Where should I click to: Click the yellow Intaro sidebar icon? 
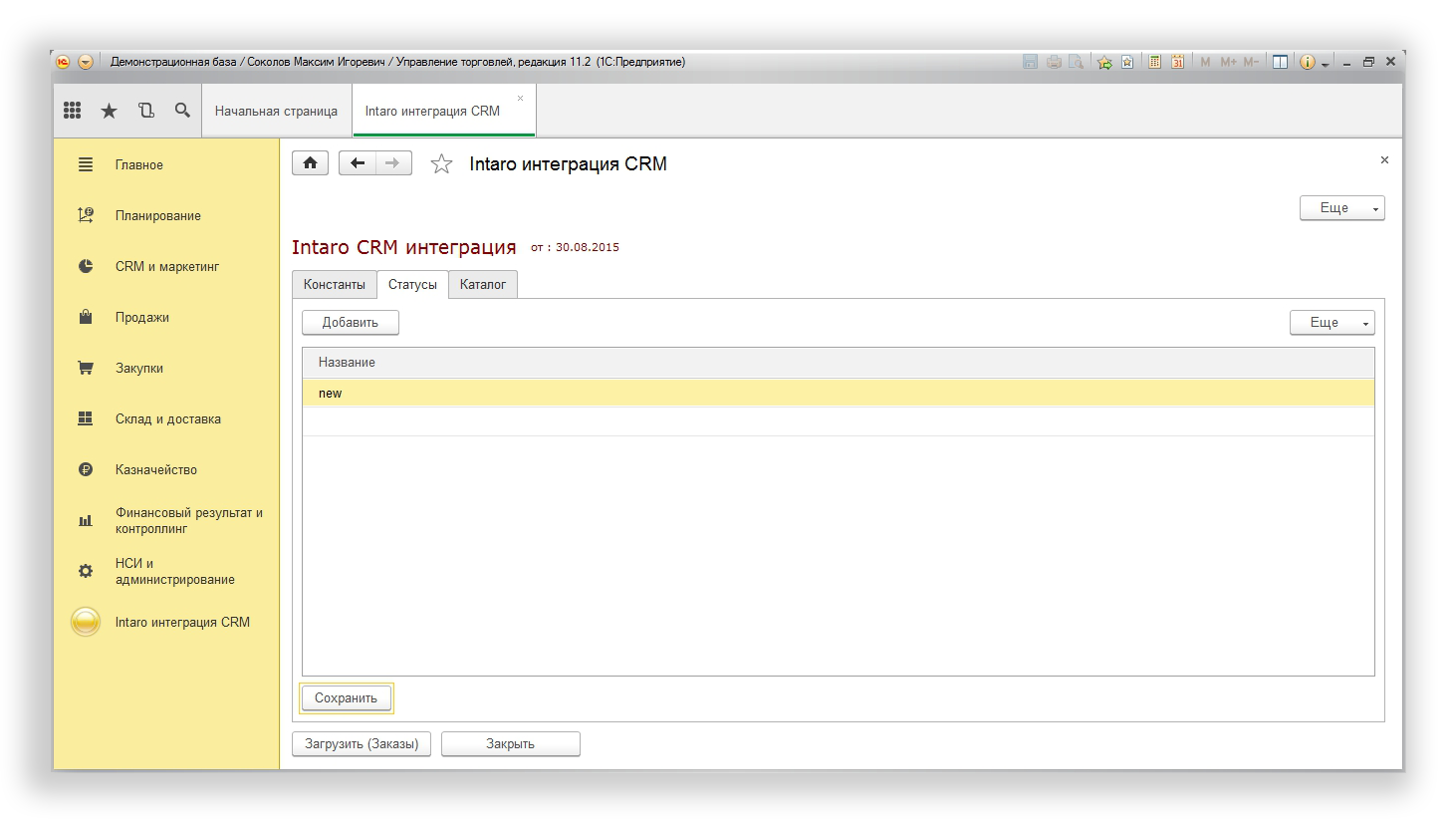[x=86, y=622]
